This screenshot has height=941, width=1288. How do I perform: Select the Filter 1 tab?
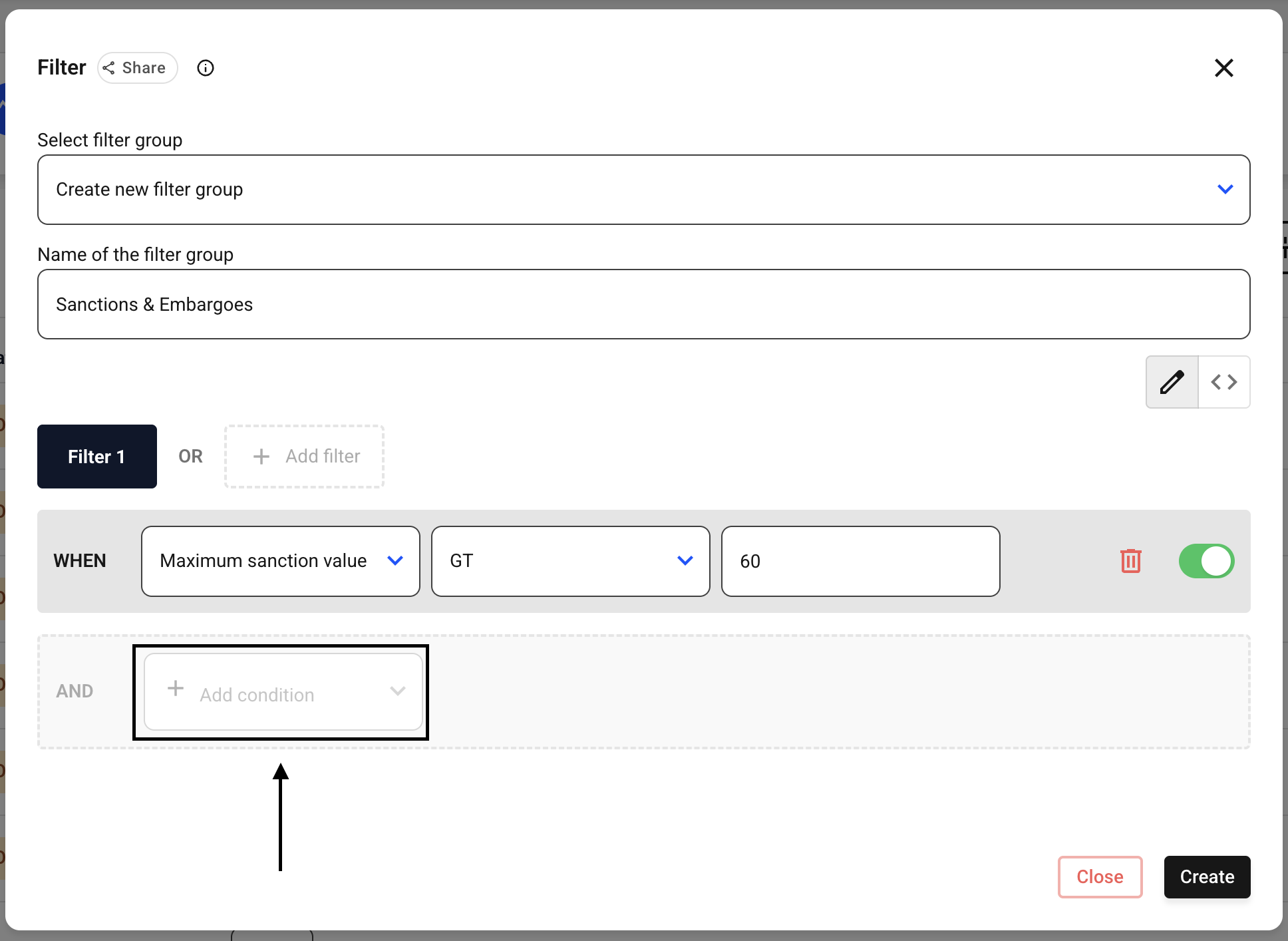(97, 457)
